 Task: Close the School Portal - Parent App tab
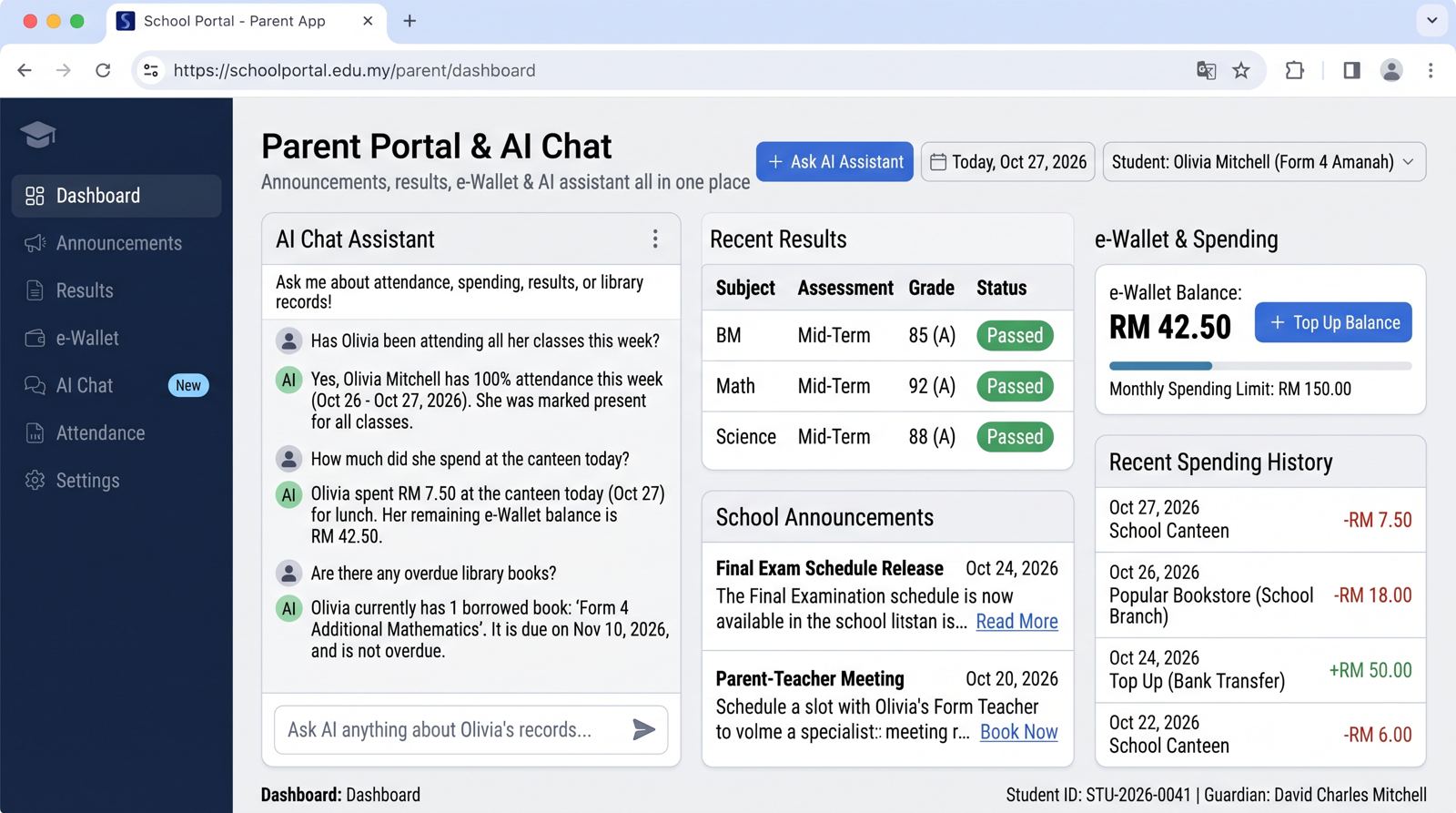tap(368, 21)
